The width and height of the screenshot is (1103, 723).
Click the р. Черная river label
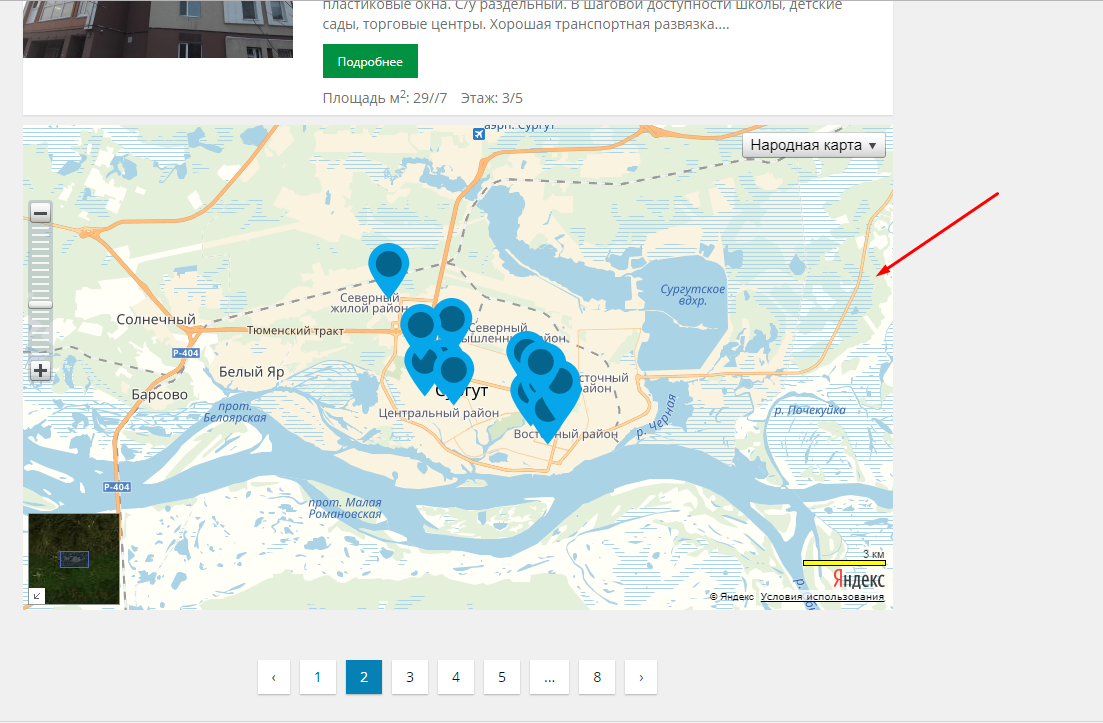point(657,416)
